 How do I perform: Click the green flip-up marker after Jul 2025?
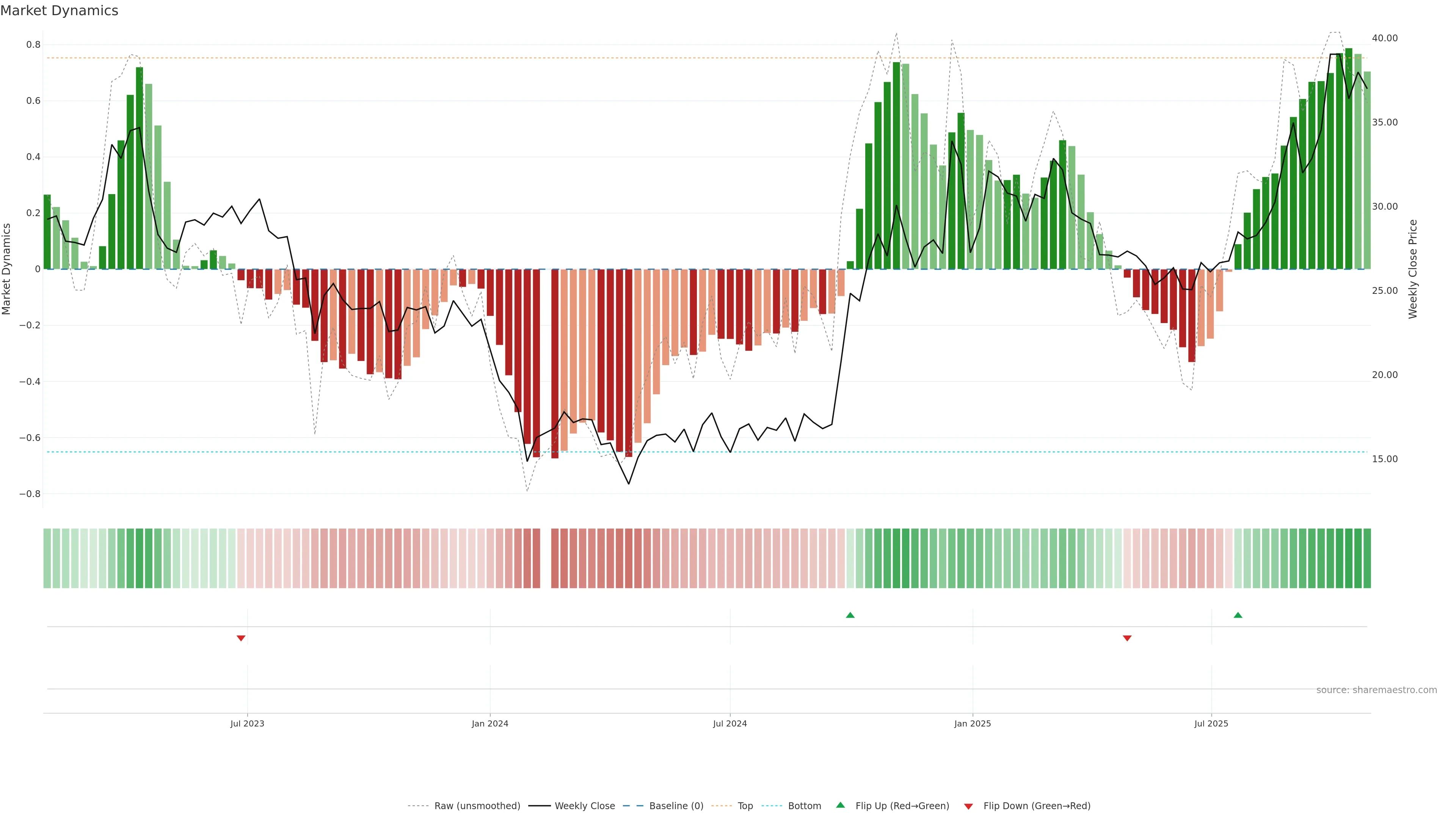pos(1238,615)
